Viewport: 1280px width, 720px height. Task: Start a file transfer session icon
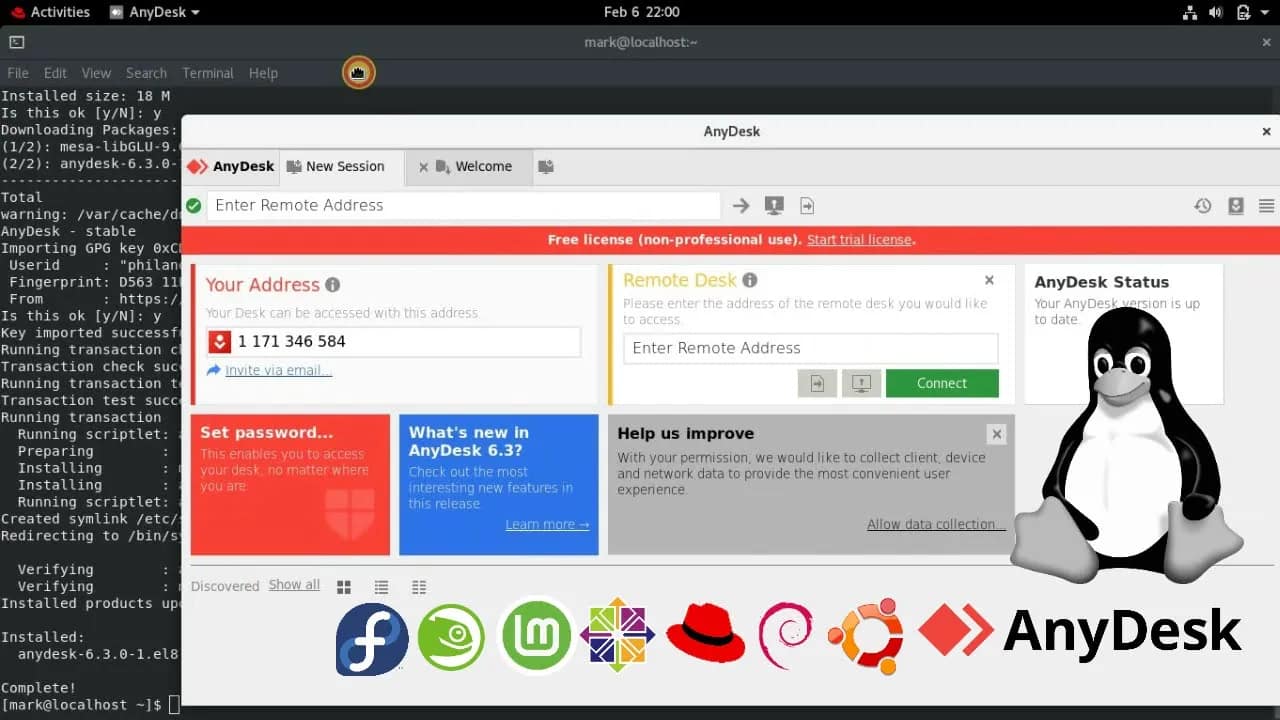pyautogui.click(x=806, y=205)
